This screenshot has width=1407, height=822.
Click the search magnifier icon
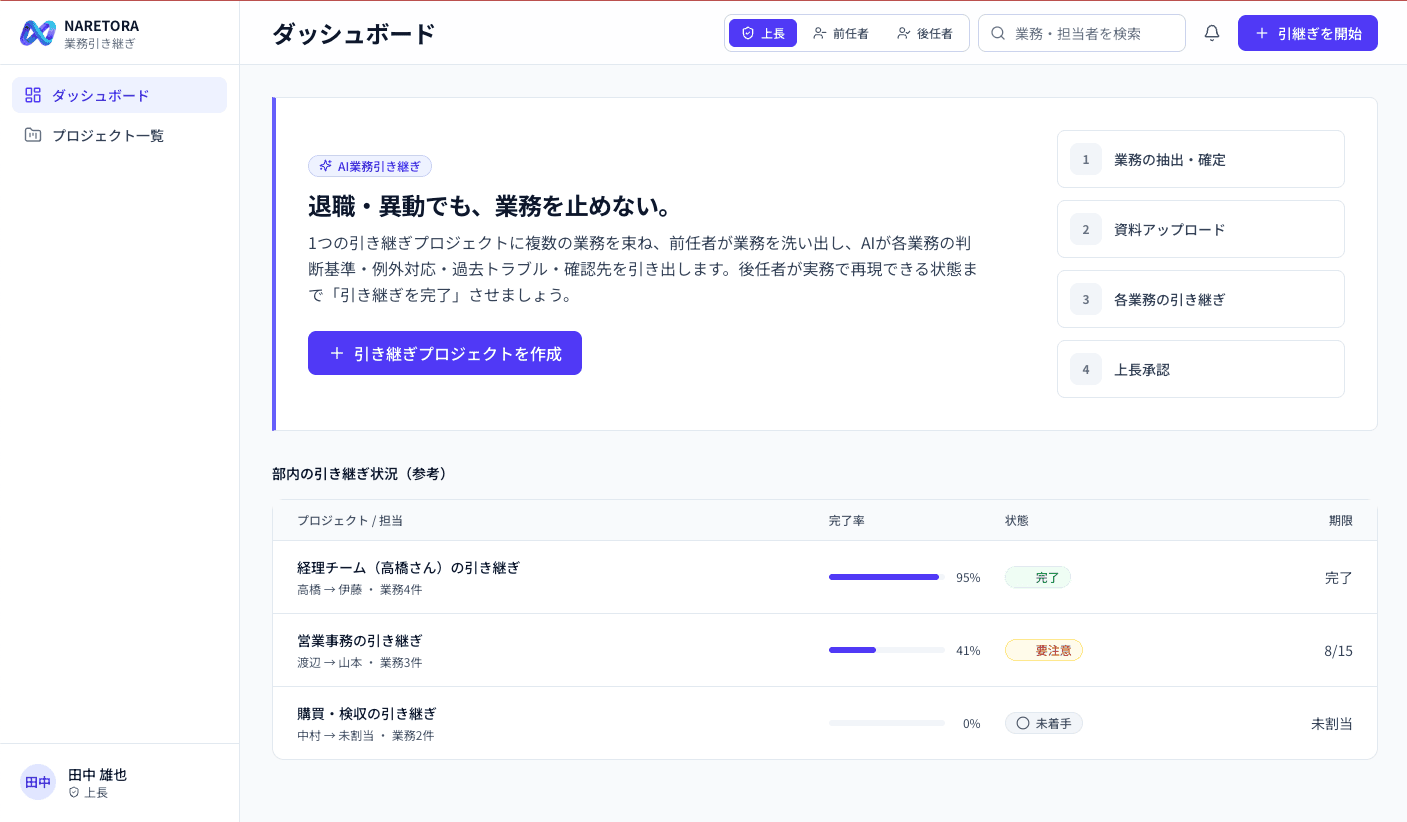point(998,33)
